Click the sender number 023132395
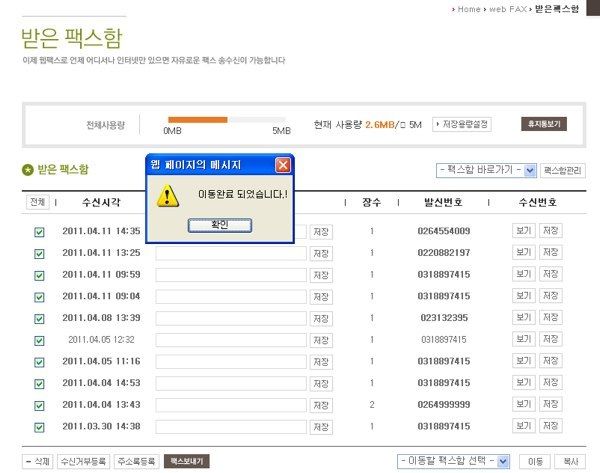 click(444, 318)
